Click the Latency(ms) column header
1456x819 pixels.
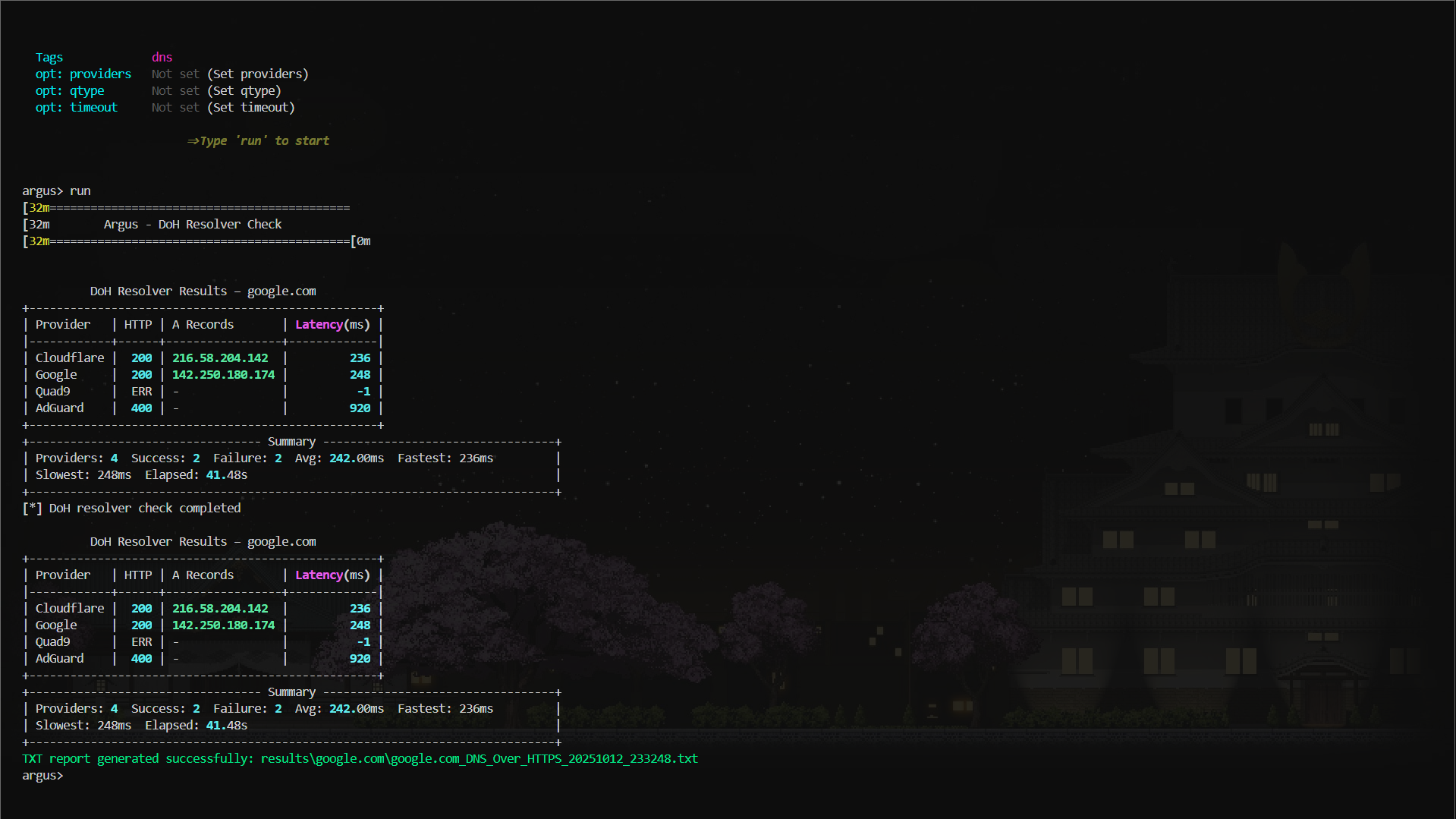pyautogui.click(x=332, y=324)
